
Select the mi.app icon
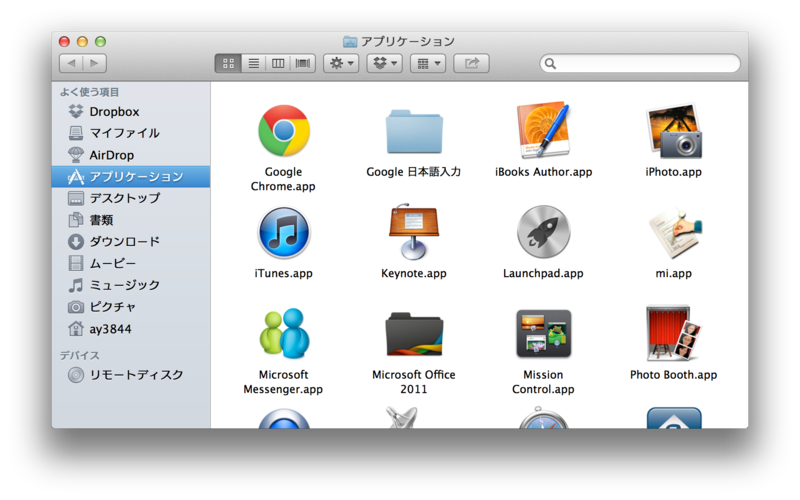pos(674,233)
